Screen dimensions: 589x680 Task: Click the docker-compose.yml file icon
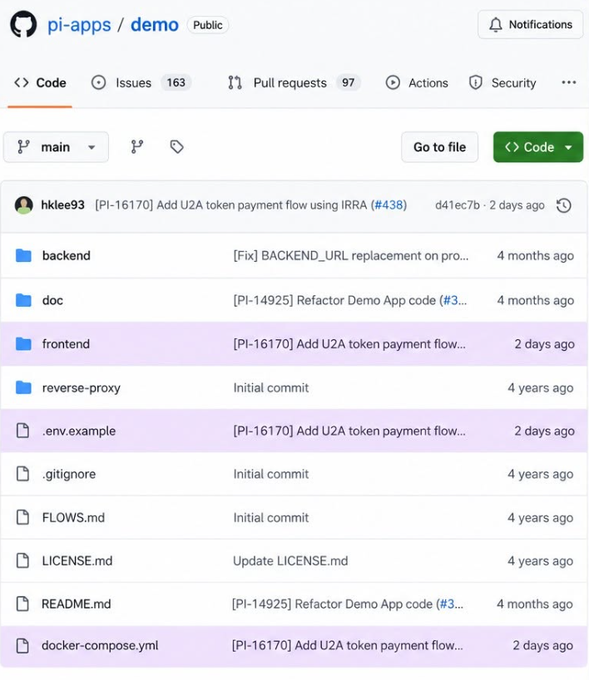pyautogui.click(x=23, y=645)
